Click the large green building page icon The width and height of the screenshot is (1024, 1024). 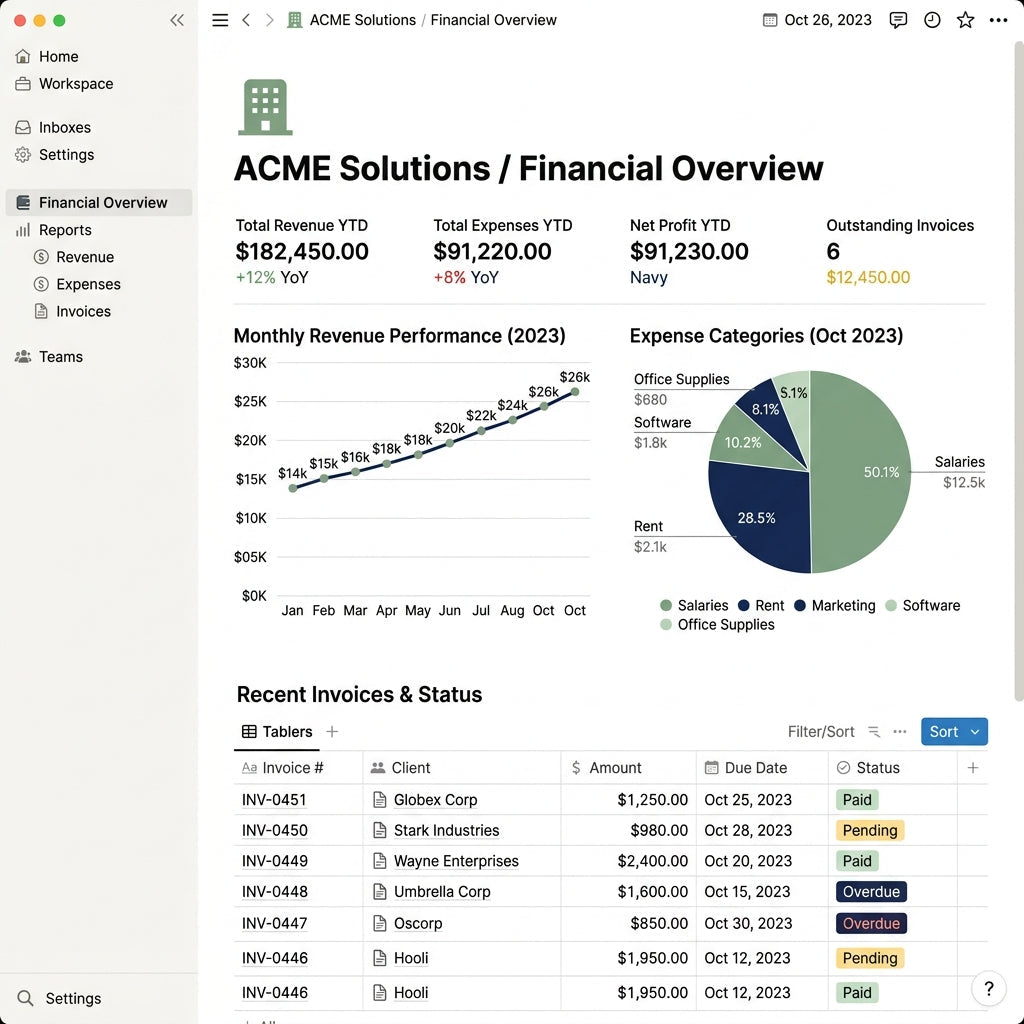pyautogui.click(x=265, y=107)
